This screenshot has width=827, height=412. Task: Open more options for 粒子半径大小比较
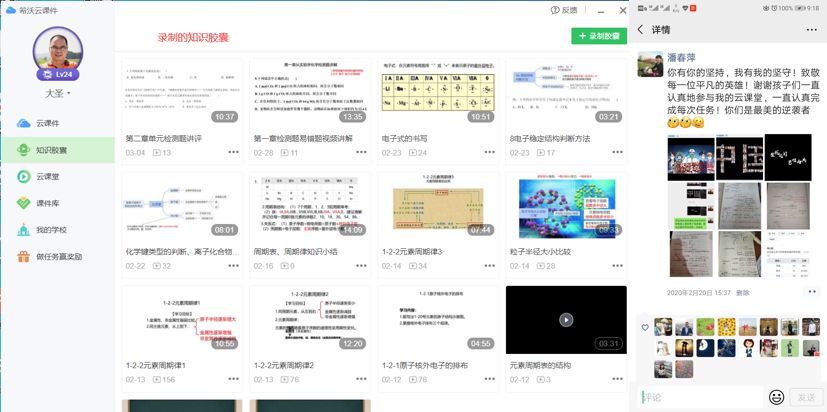(618, 266)
